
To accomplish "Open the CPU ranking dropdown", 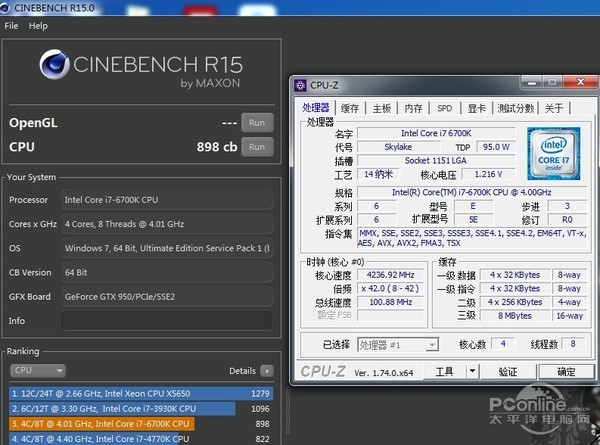I will click(x=38, y=370).
